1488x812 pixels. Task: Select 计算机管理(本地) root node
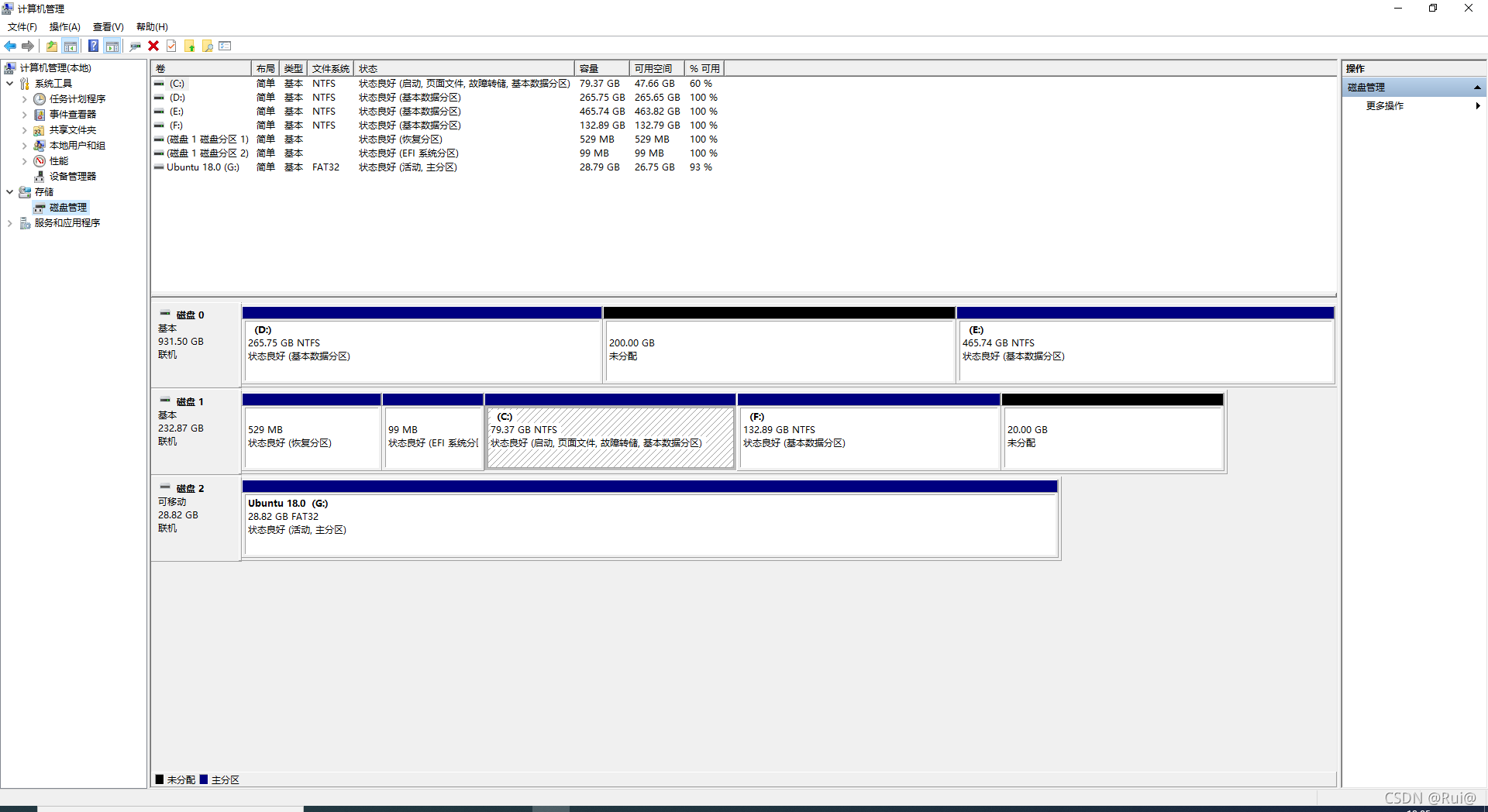click(55, 68)
